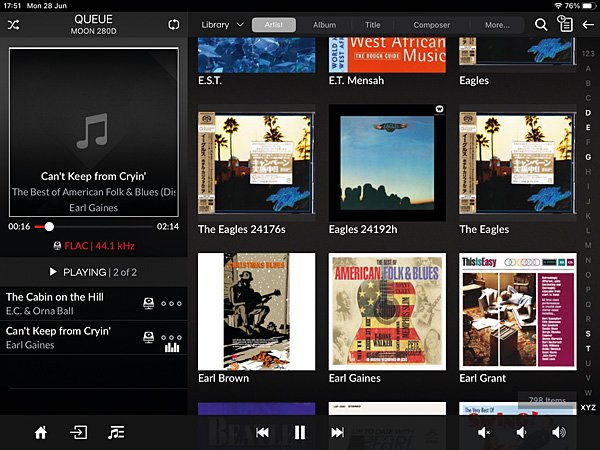Jump to XYZ in index
This screenshot has height=450, width=600.
(588, 408)
